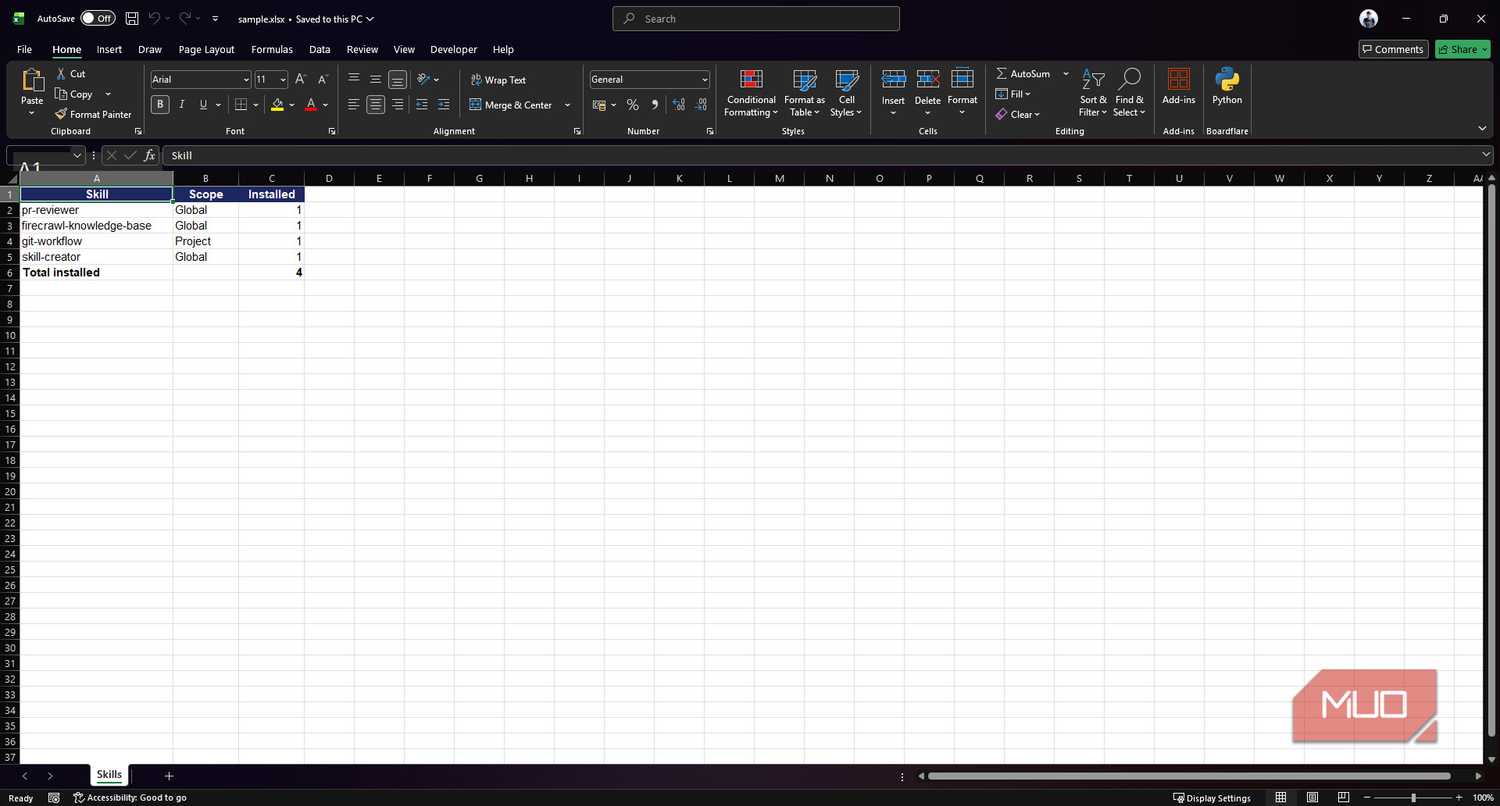Switch to the Insert ribbon tab

tap(109, 49)
